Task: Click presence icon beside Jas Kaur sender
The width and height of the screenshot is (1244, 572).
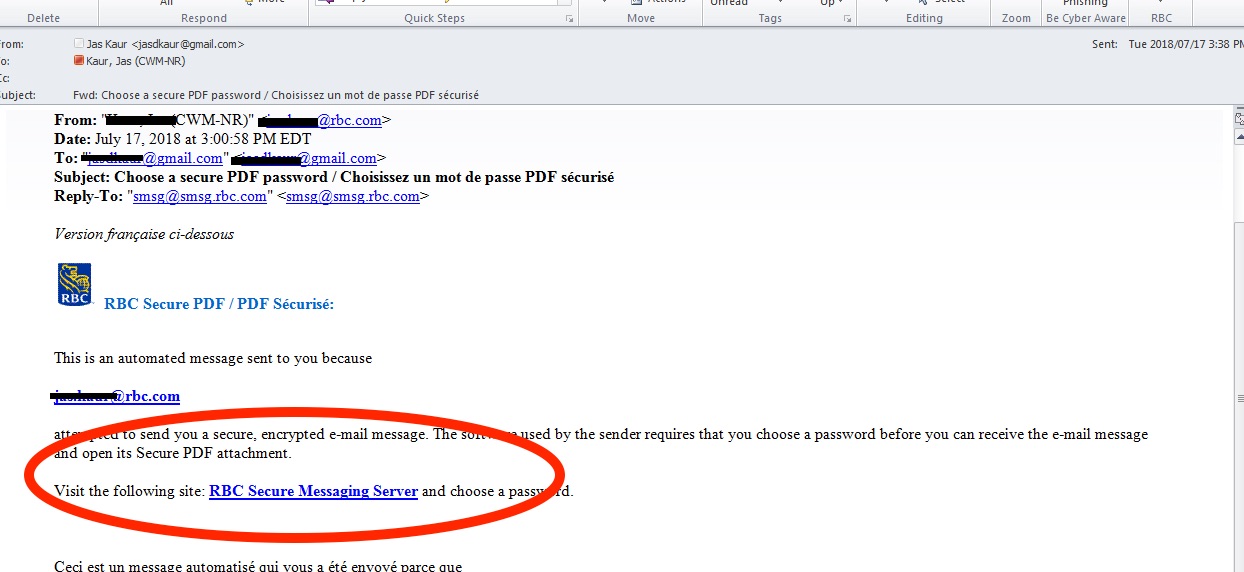Action: pyautogui.click(x=79, y=44)
